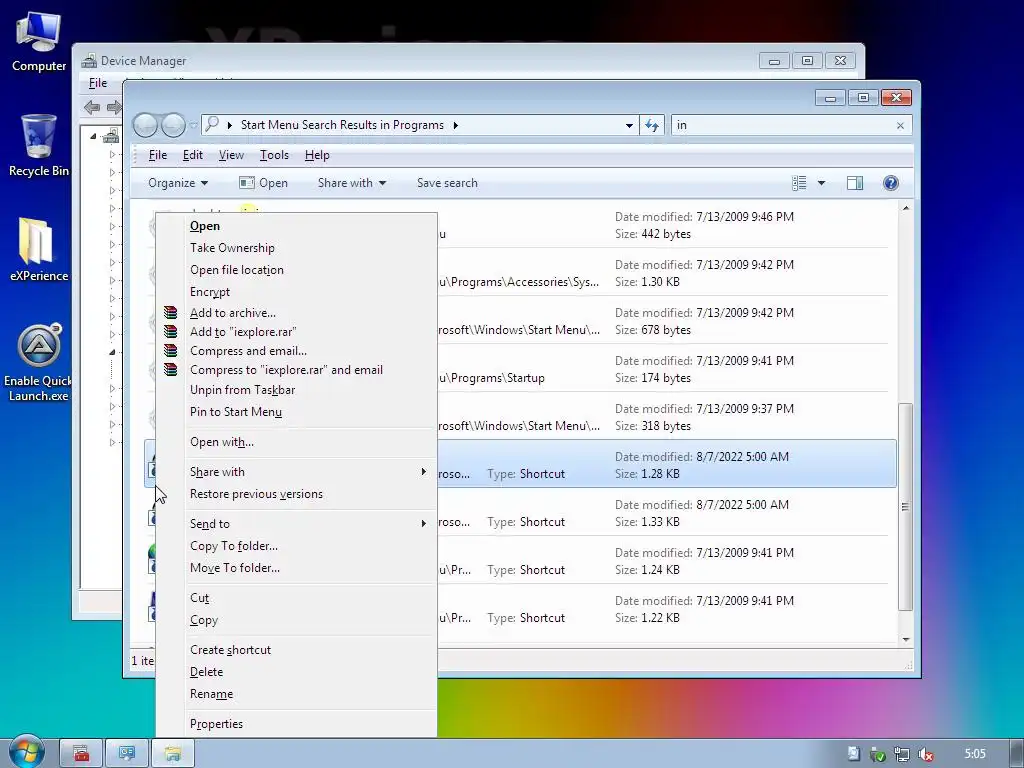This screenshot has width=1024, height=768.
Task: Open Device Manager File menu
Action: [x=98, y=83]
